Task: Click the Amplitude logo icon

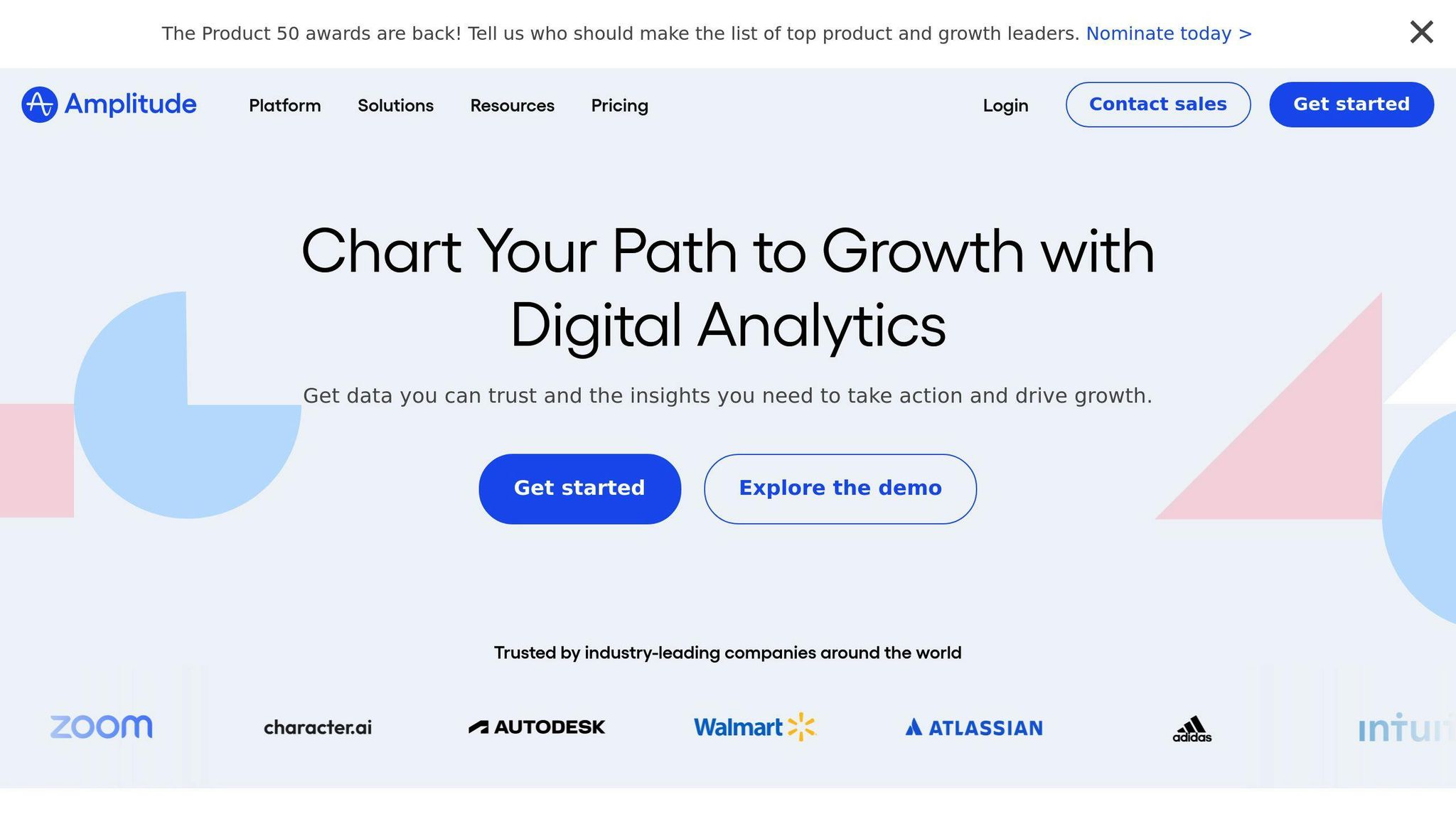Action: point(39,105)
